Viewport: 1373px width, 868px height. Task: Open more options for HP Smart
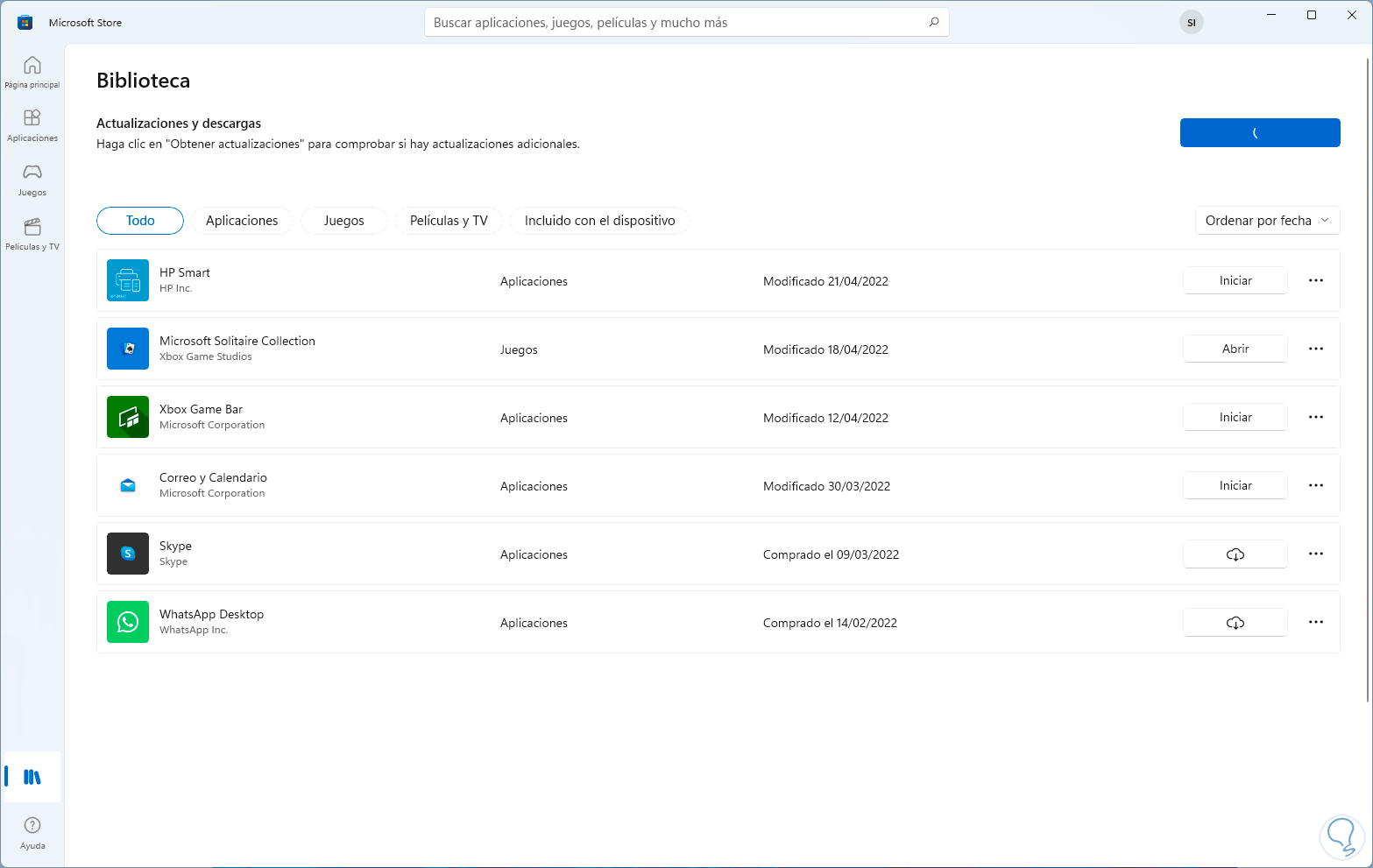pyautogui.click(x=1315, y=281)
